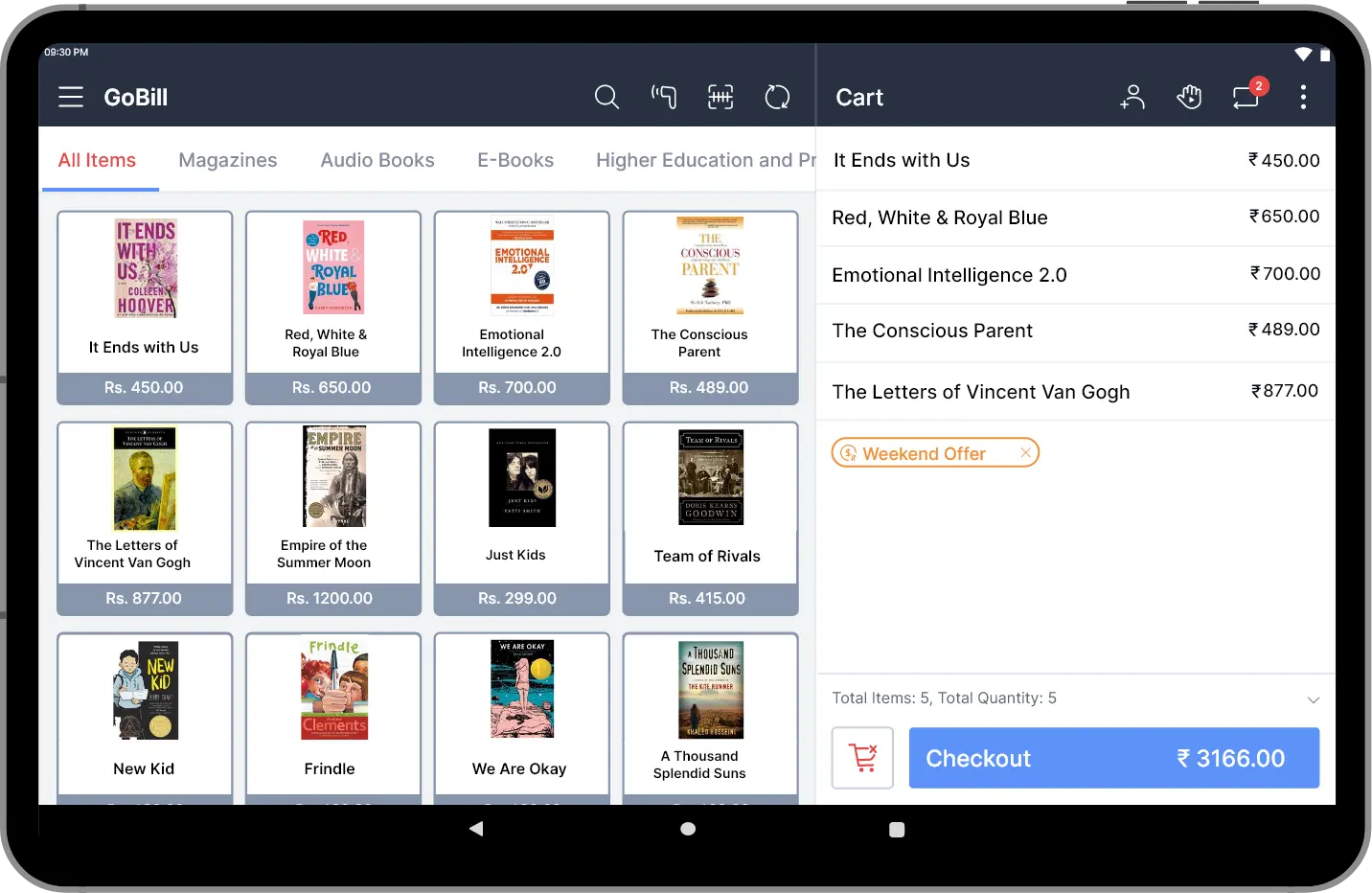
Task: Tap the hold cart hand icon
Action: (x=1189, y=97)
